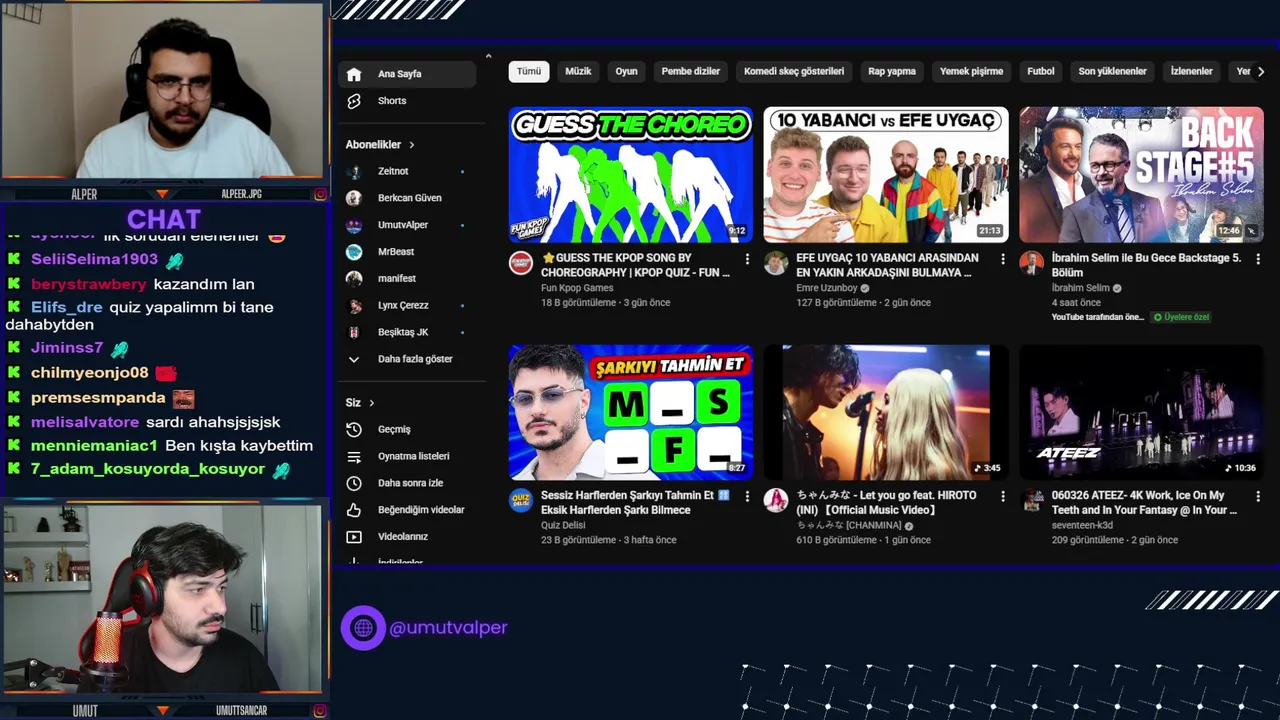Open the Daha sonra izle clock icon
This screenshot has height=720, width=1280.
[354, 483]
